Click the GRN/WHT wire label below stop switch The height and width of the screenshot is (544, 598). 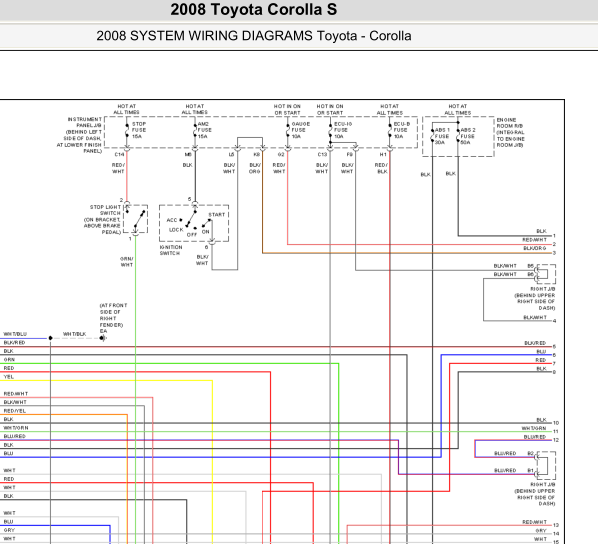127,262
